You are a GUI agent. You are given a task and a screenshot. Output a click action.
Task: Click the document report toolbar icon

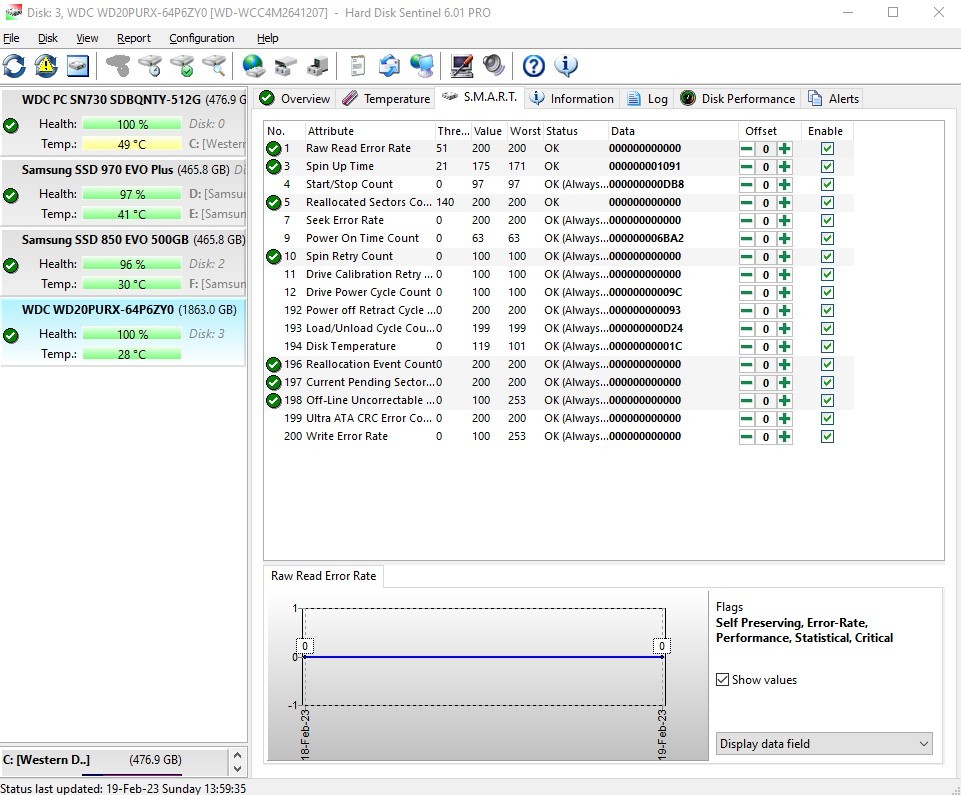pos(357,66)
